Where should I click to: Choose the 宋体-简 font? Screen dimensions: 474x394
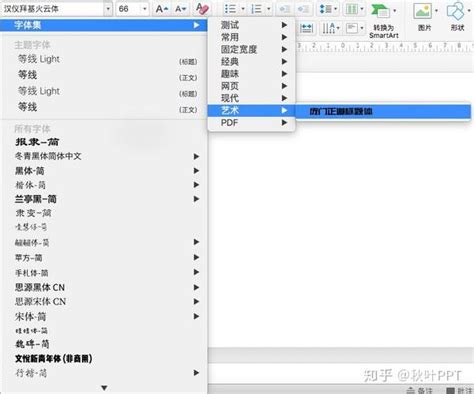(x=104, y=316)
